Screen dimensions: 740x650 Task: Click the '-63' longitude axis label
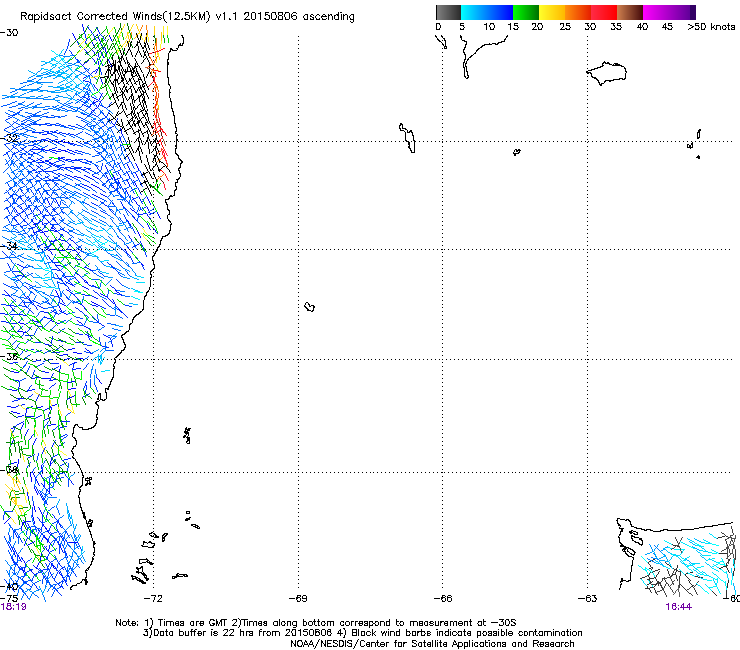(587, 599)
